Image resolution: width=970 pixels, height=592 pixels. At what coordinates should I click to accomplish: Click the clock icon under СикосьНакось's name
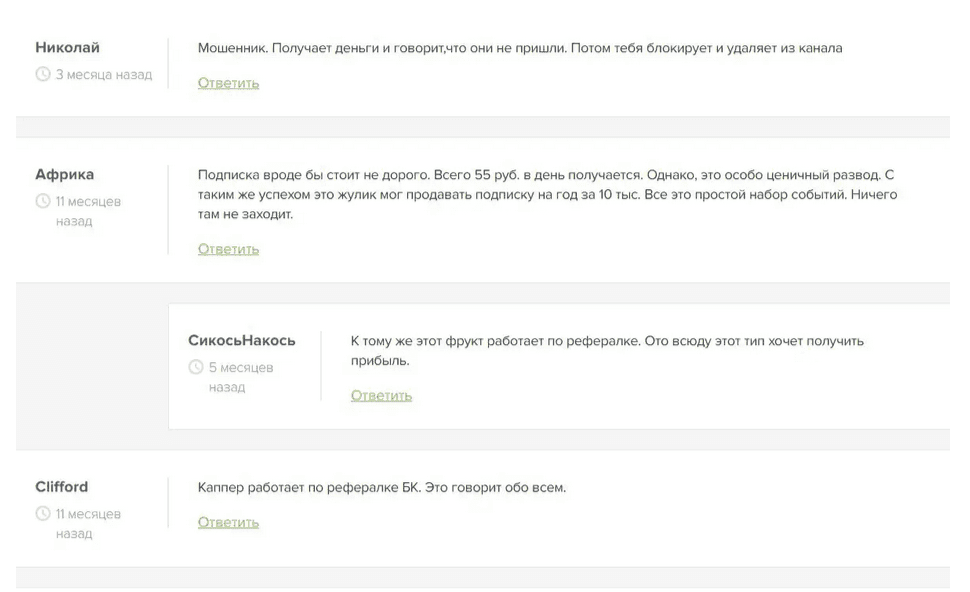pyautogui.click(x=196, y=367)
